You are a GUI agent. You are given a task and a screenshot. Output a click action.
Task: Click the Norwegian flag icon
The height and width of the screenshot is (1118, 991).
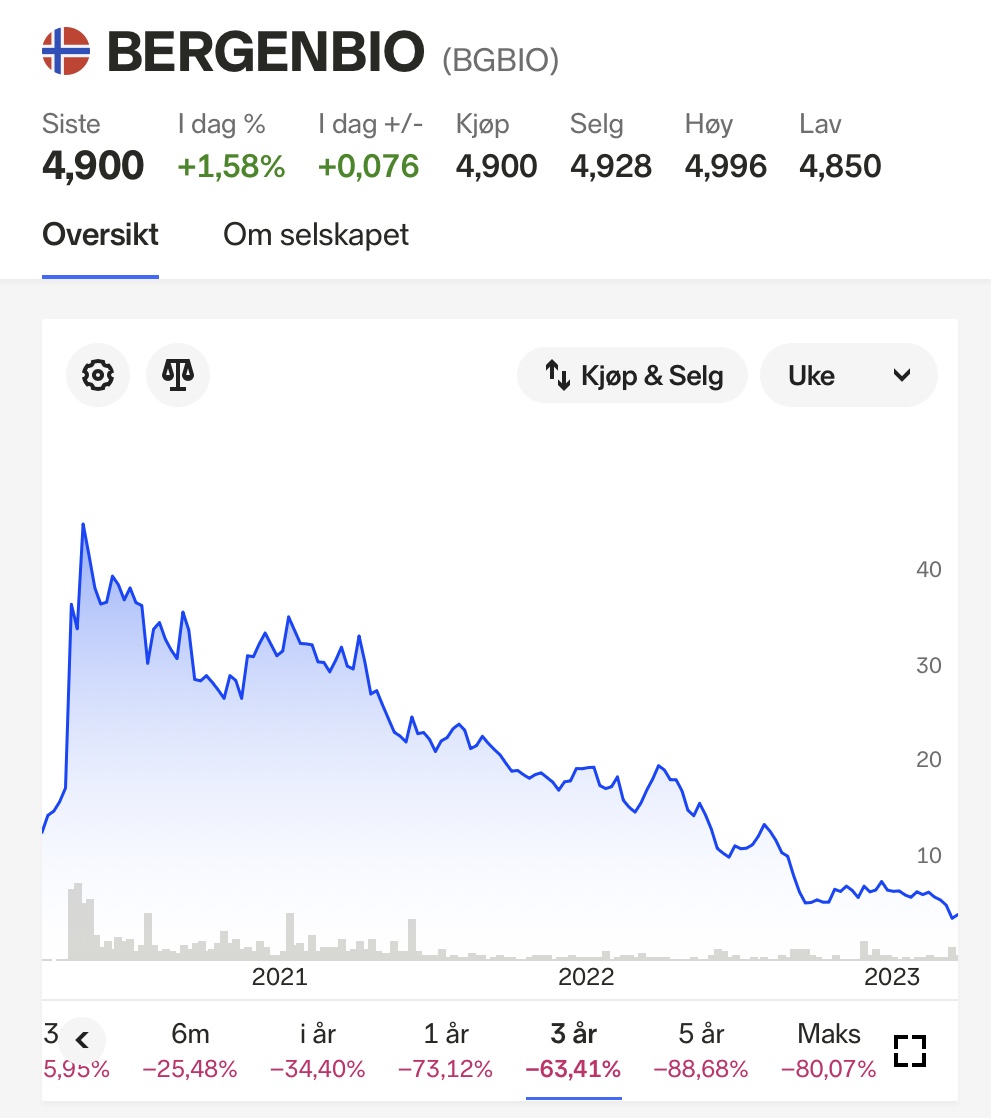66,51
